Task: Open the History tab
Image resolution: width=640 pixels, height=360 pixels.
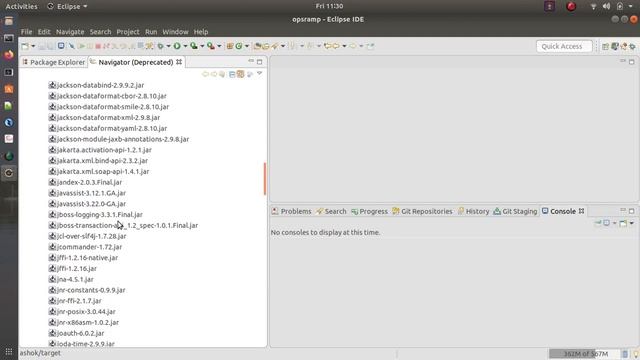Action: (x=473, y=211)
